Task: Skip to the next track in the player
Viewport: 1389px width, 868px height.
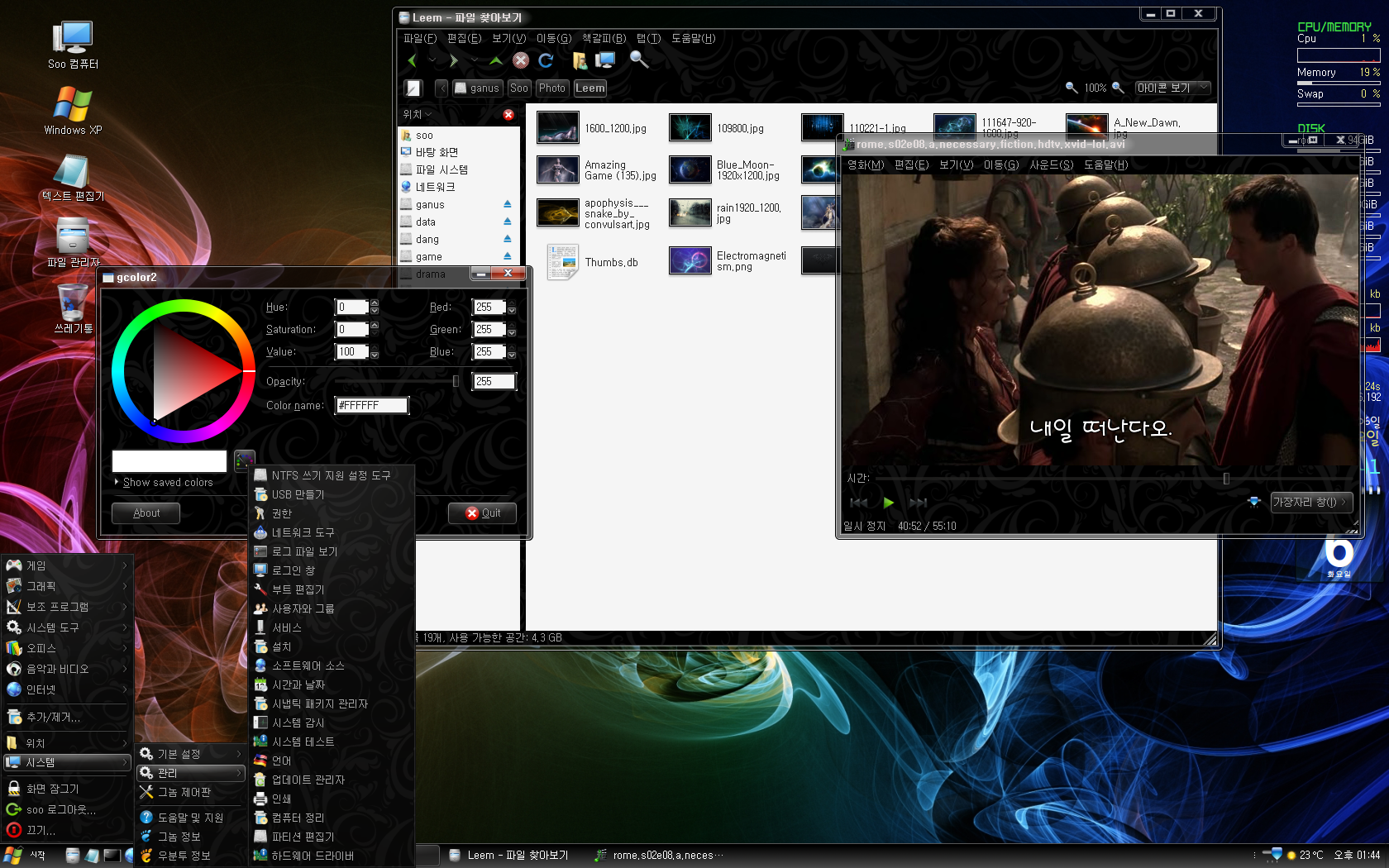Action: tap(918, 502)
